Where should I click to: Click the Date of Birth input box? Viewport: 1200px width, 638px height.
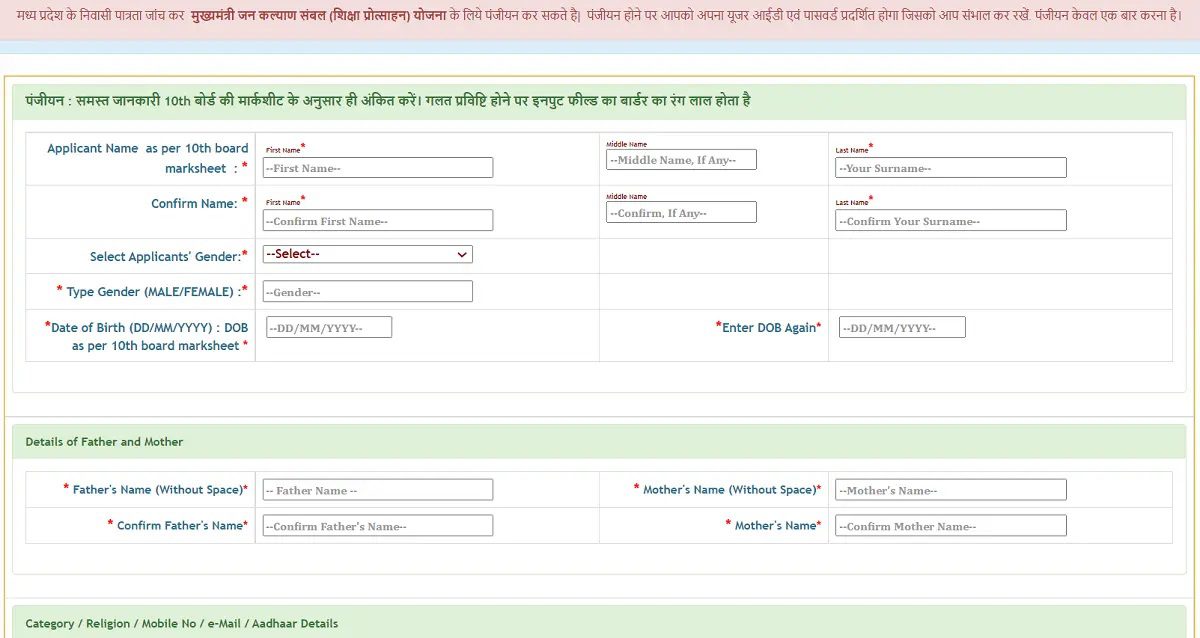pyautogui.click(x=329, y=328)
